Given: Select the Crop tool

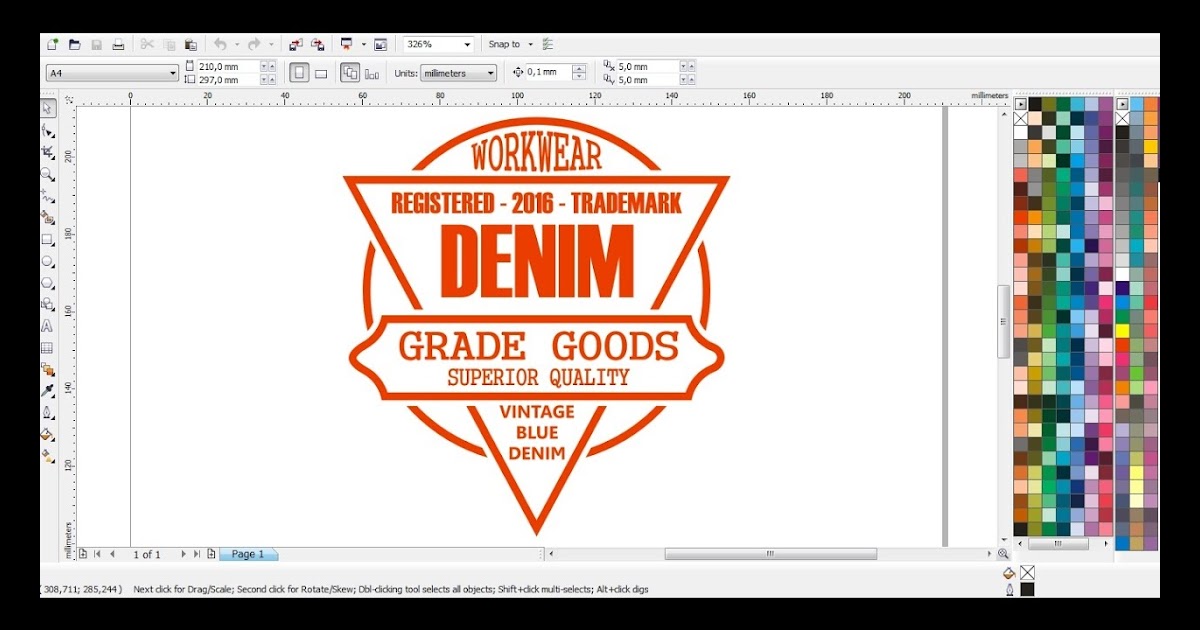Looking at the screenshot, I should click(x=47, y=152).
